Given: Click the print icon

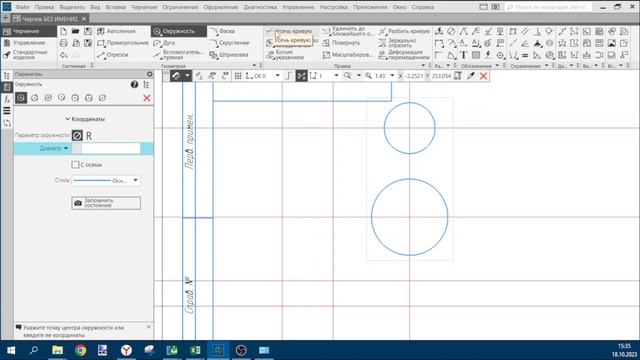Looking at the screenshot, I should [64, 43].
